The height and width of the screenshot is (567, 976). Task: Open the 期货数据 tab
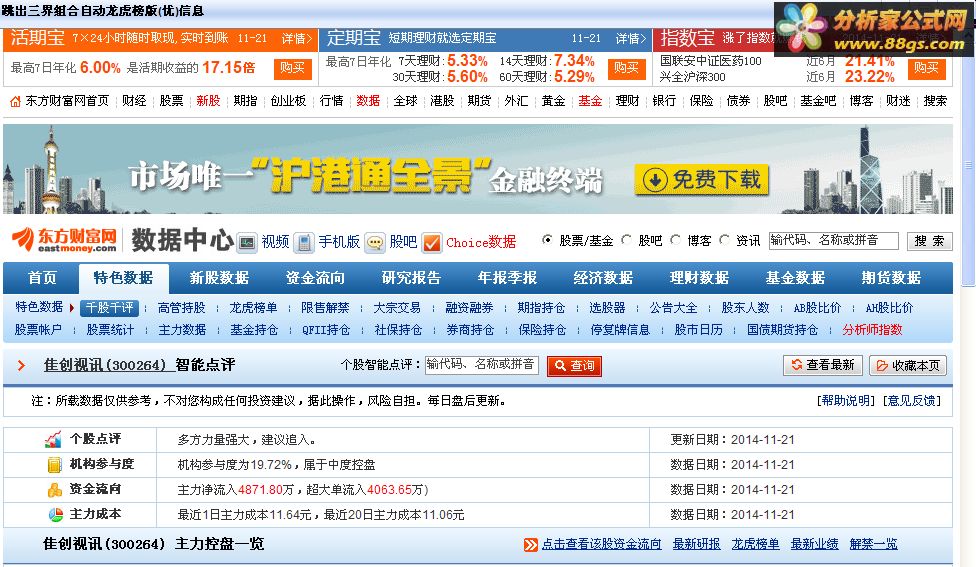891,278
